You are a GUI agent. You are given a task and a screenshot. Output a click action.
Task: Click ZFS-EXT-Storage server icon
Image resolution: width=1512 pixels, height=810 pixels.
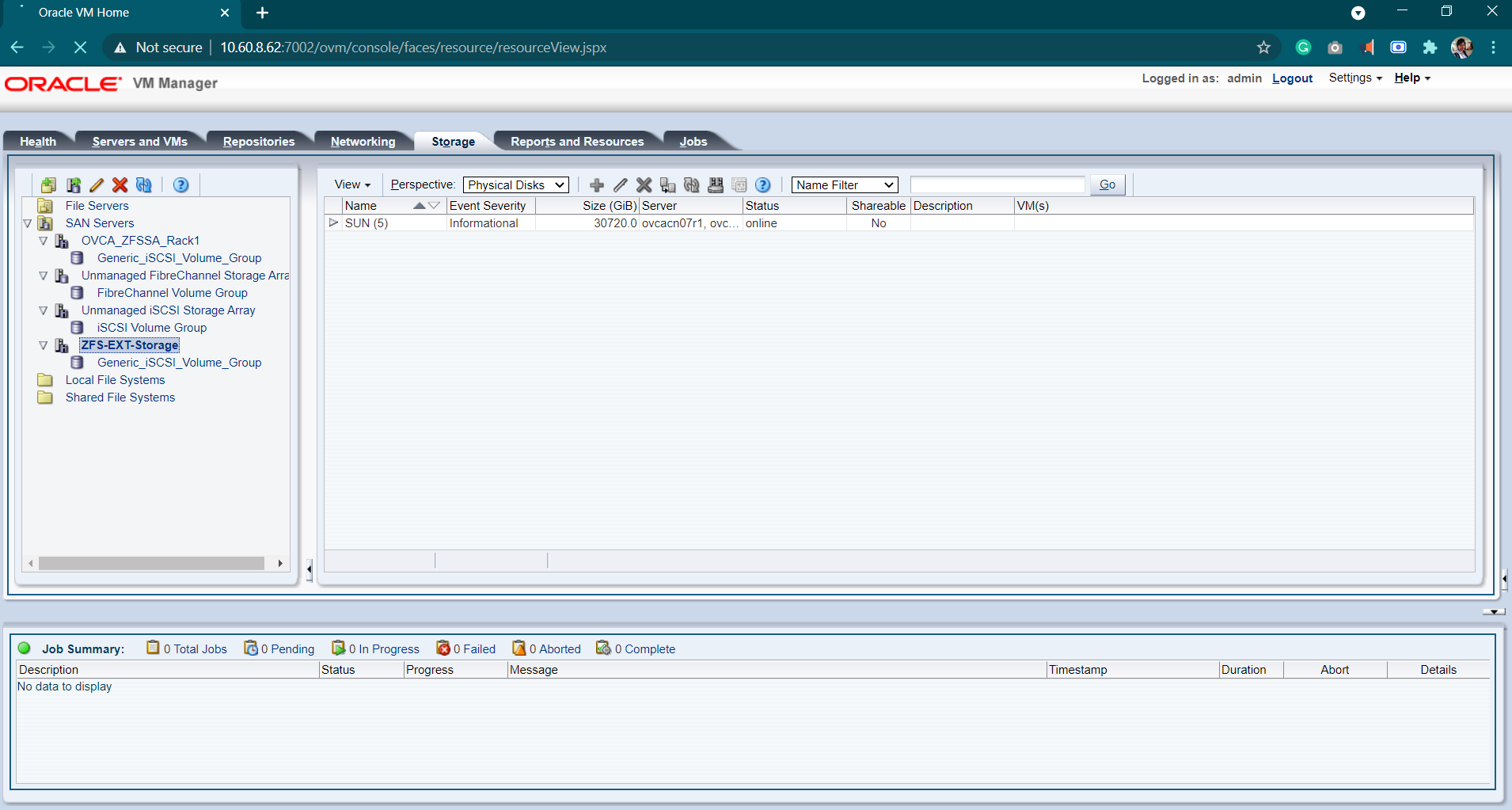click(x=62, y=345)
